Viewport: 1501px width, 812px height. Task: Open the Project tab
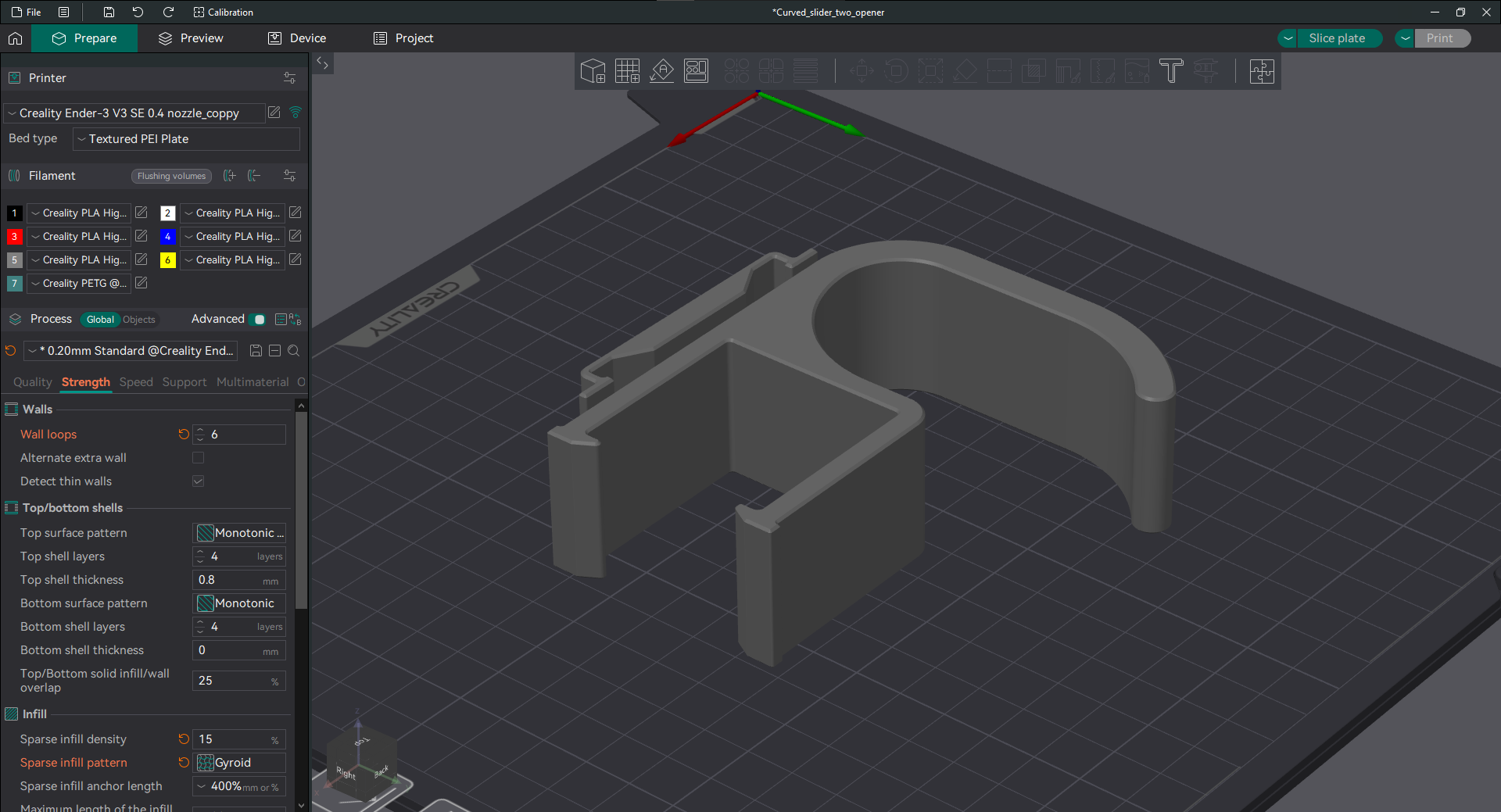click(403, 38)
